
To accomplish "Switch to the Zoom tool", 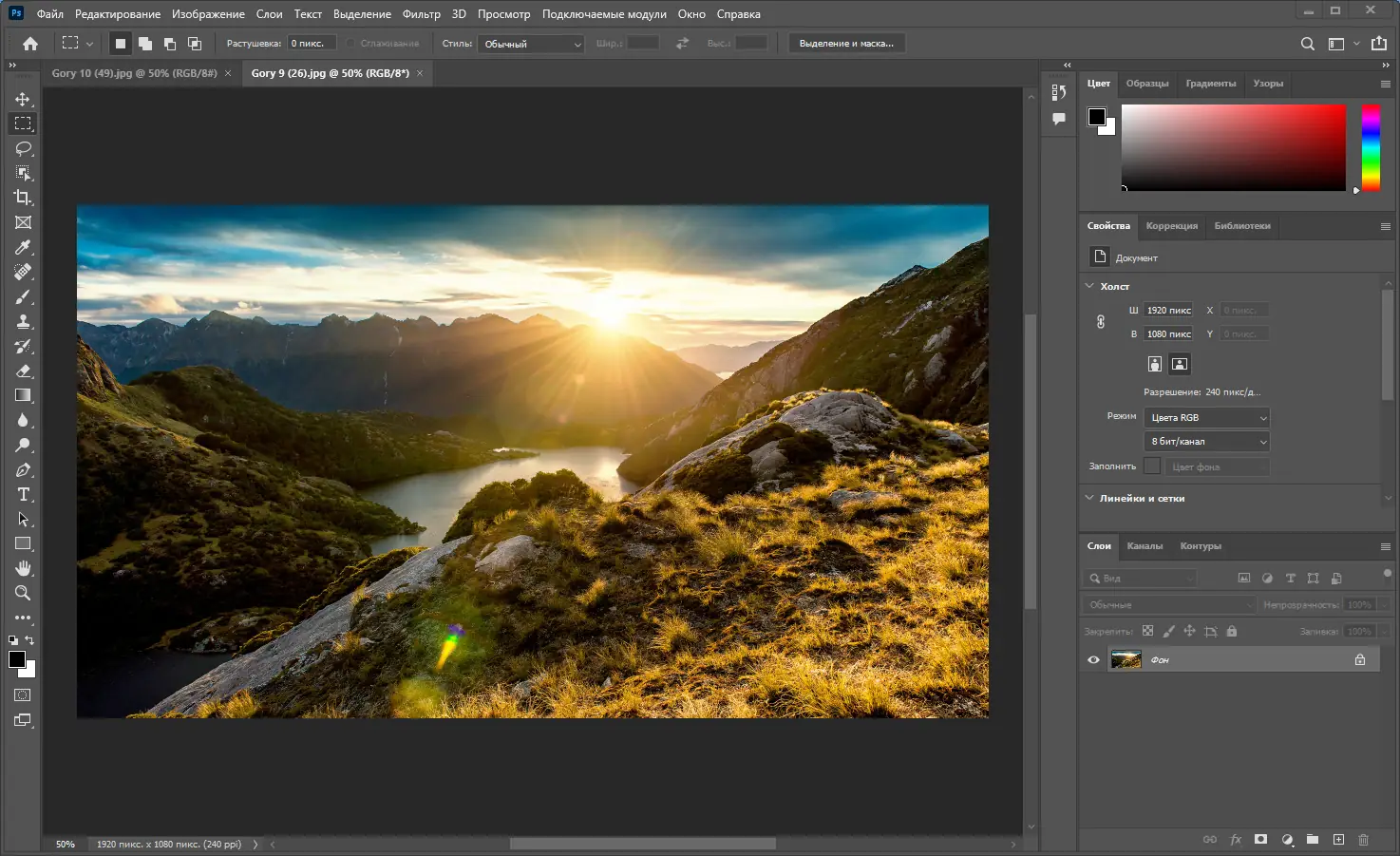I will point(23,593).
